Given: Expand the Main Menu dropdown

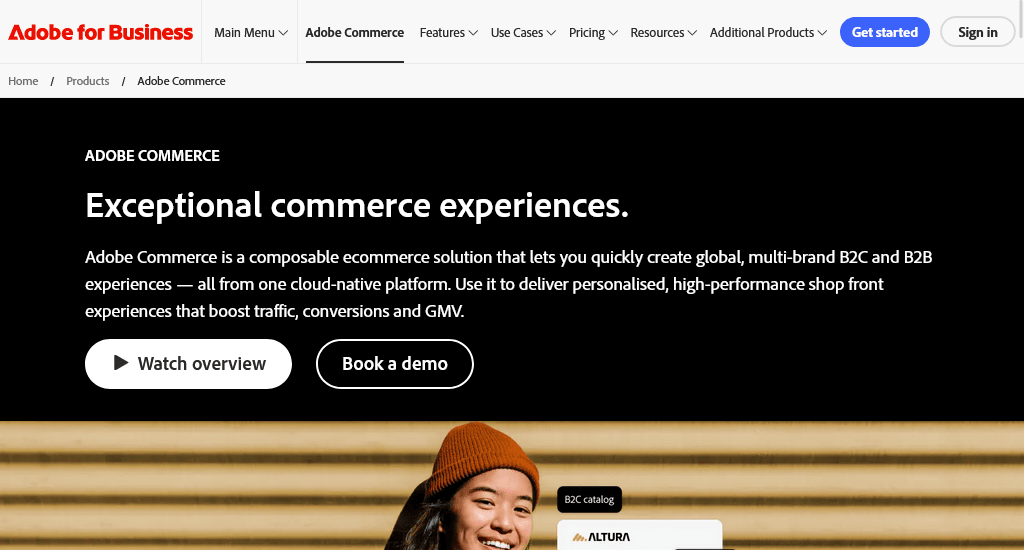Looking at the screenshot, I should coord(251,32).
